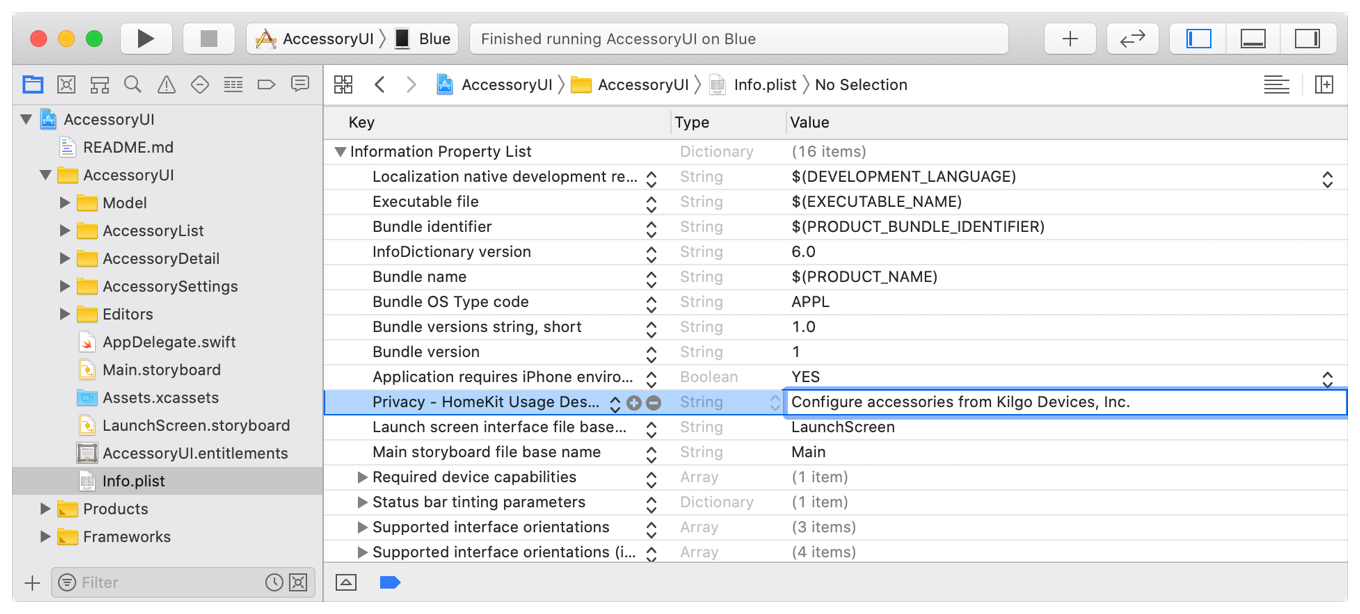Screen dimensions: 1360x614
Task: Open DEVELOPMENT_LANGUAGE value popup
Action: click(x=1327, y=178)
